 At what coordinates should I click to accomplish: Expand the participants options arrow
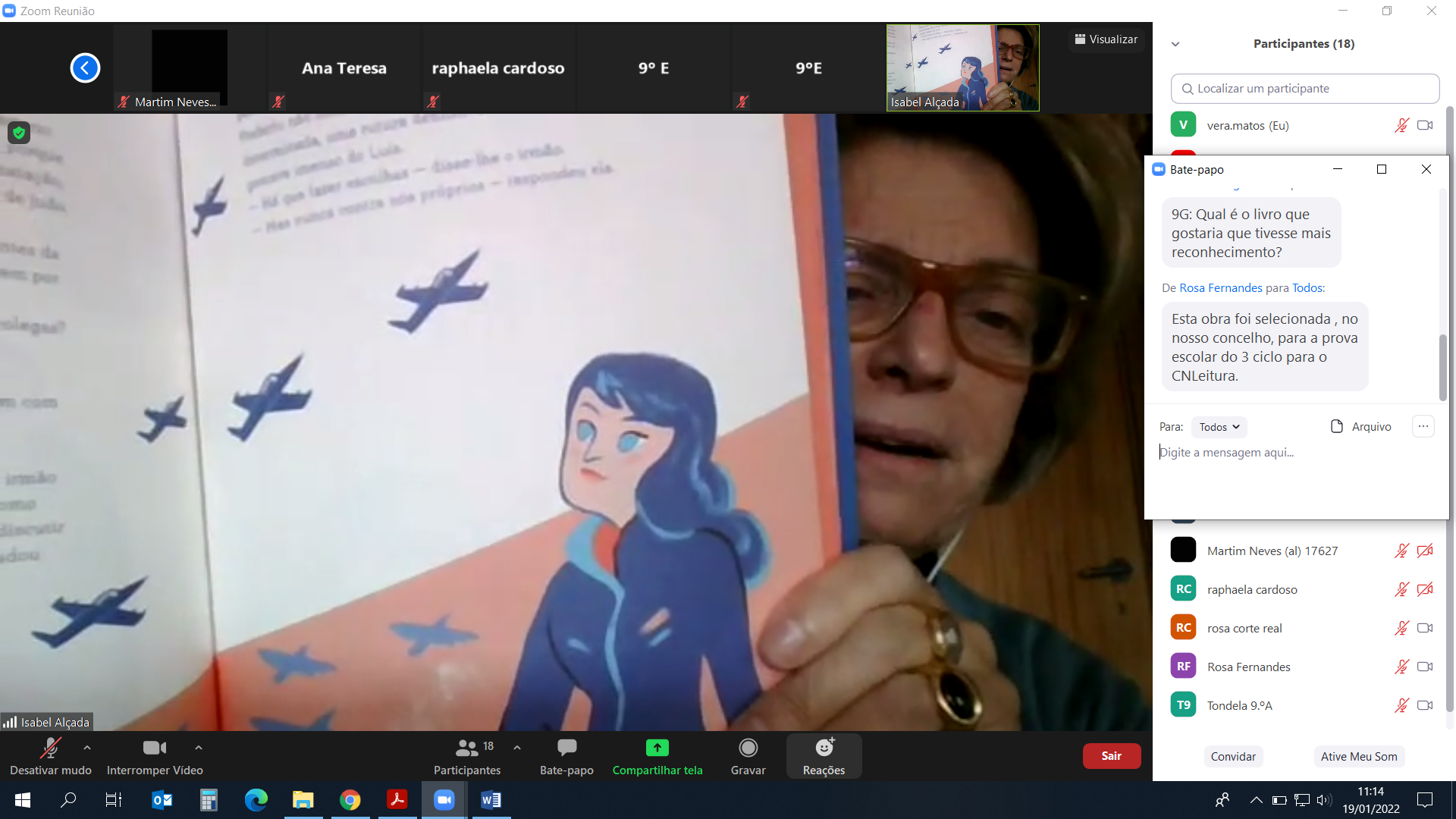click(517, 748)
